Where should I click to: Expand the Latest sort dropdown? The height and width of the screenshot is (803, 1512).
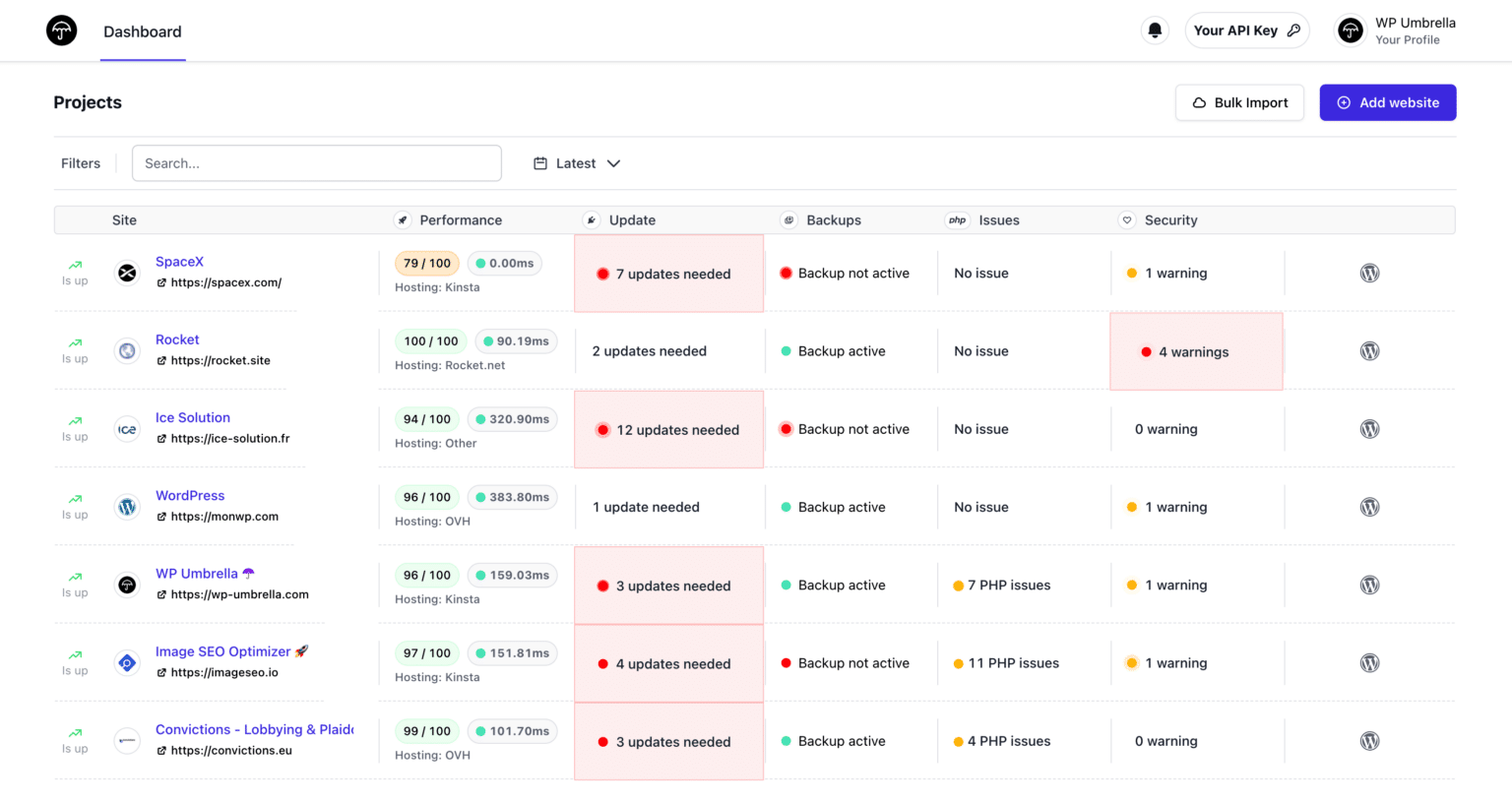tap(576, 163)
